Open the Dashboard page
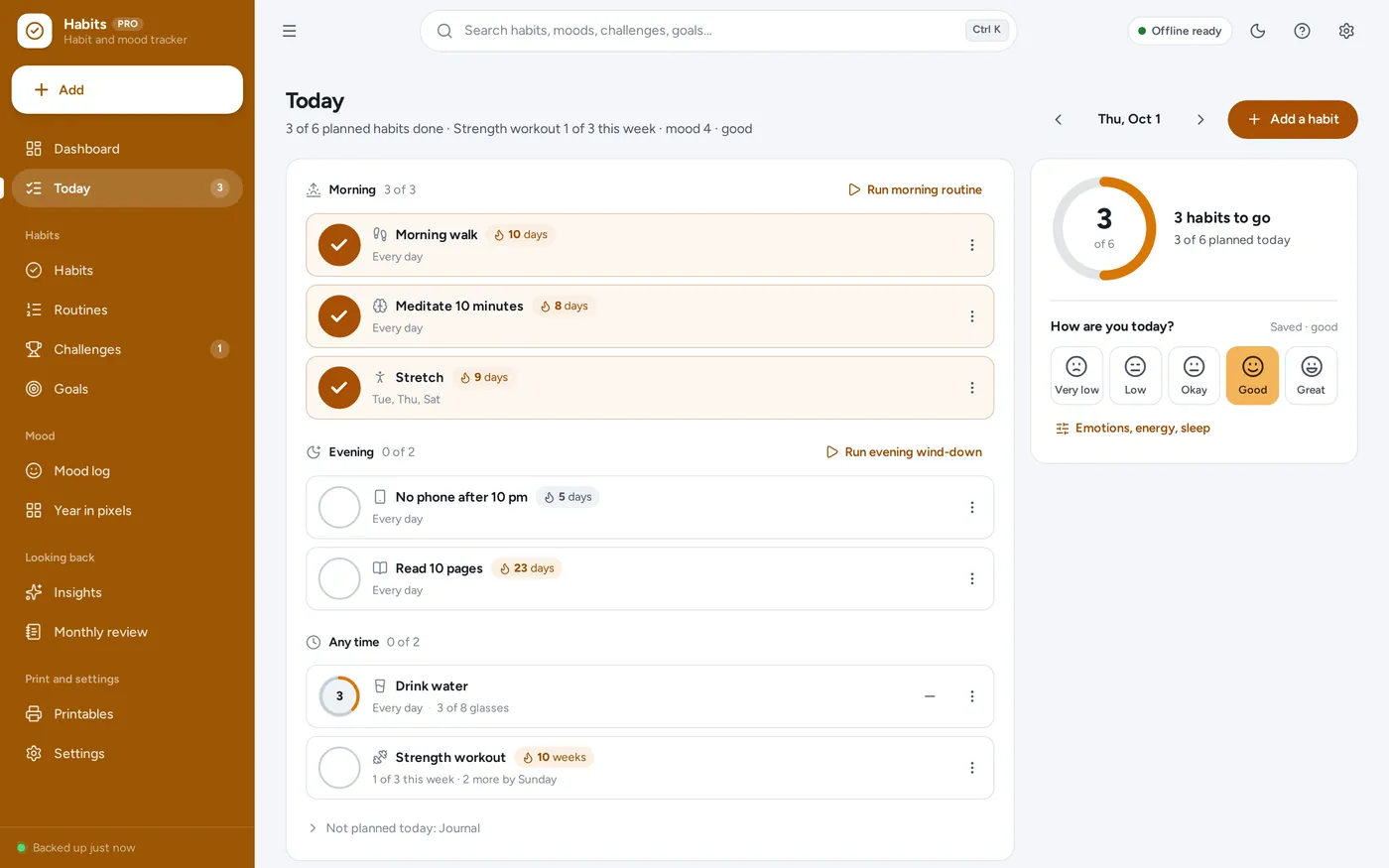The width and height of the screenshot is (1389, 868). point(127,149)
